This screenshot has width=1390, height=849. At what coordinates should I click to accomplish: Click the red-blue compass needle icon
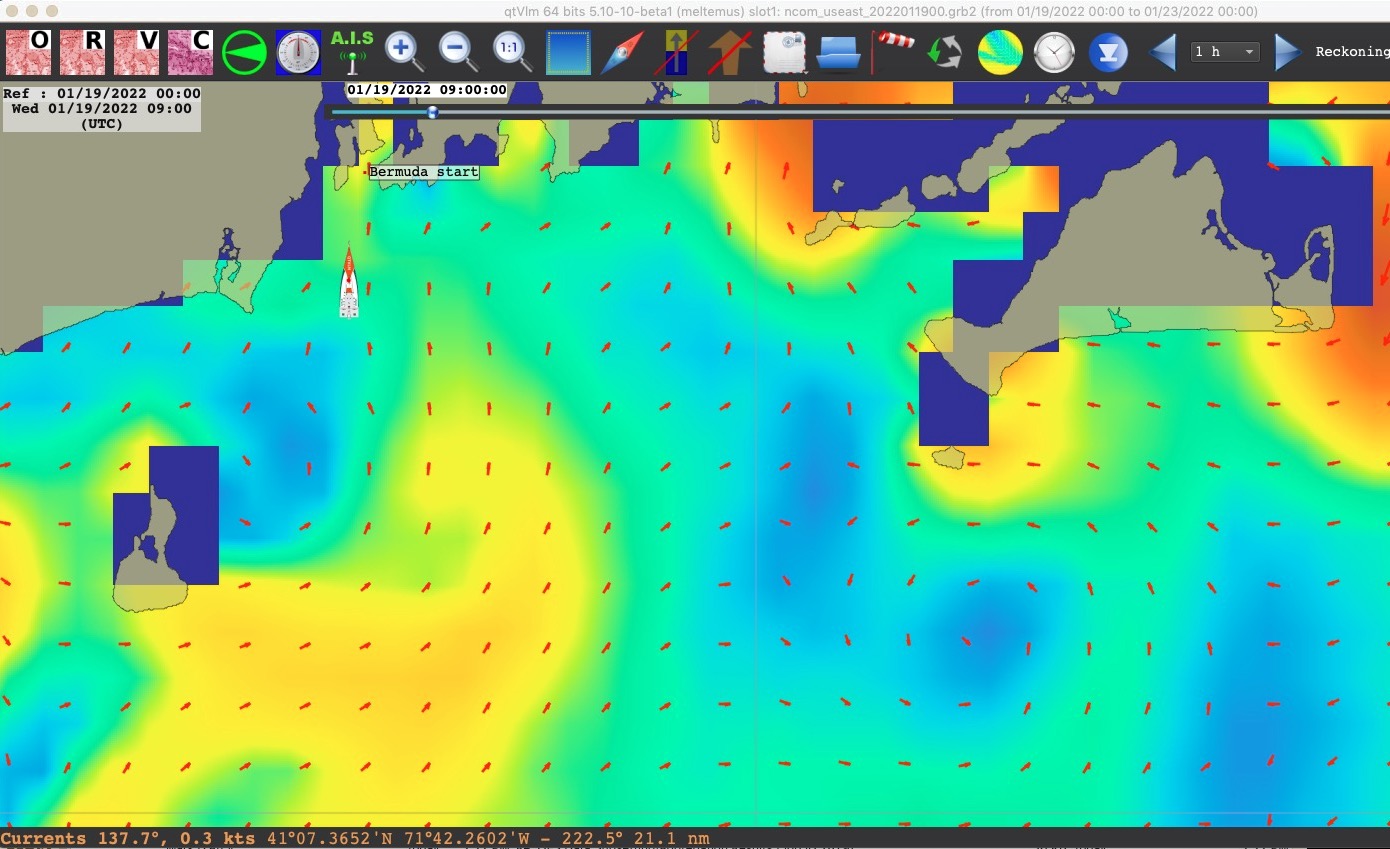622,53
